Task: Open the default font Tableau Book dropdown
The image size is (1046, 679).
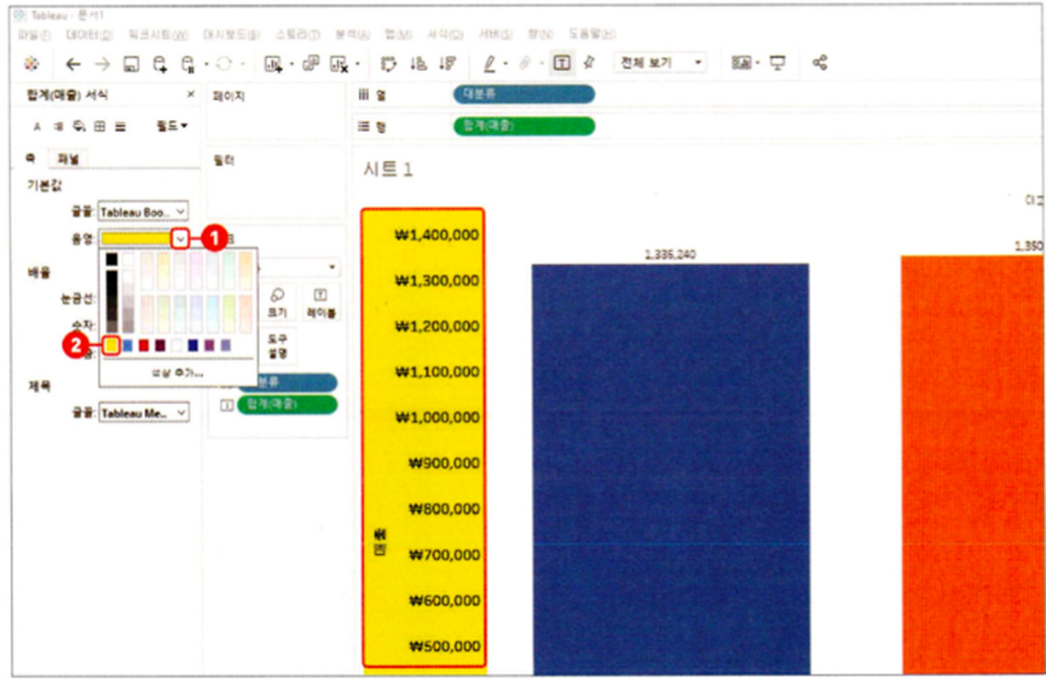Action: tap(143, 212)
